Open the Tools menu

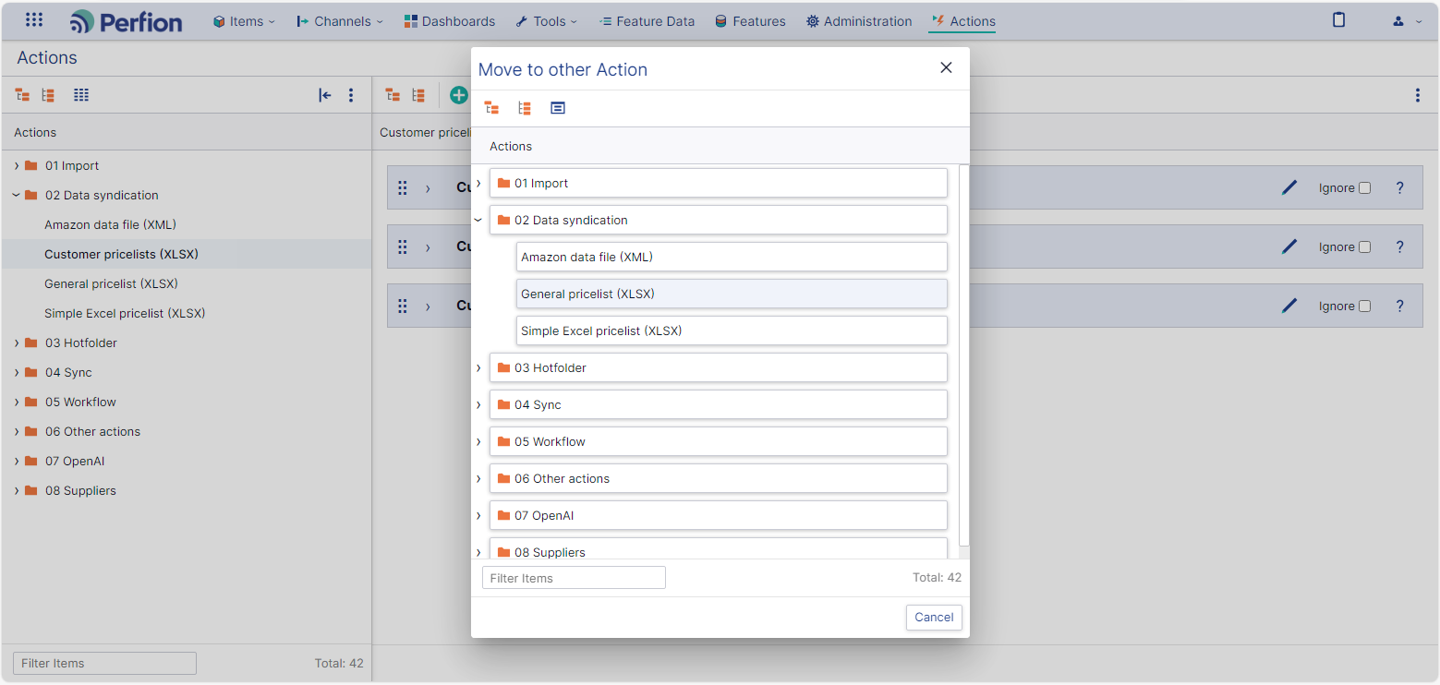click(547, 21)
